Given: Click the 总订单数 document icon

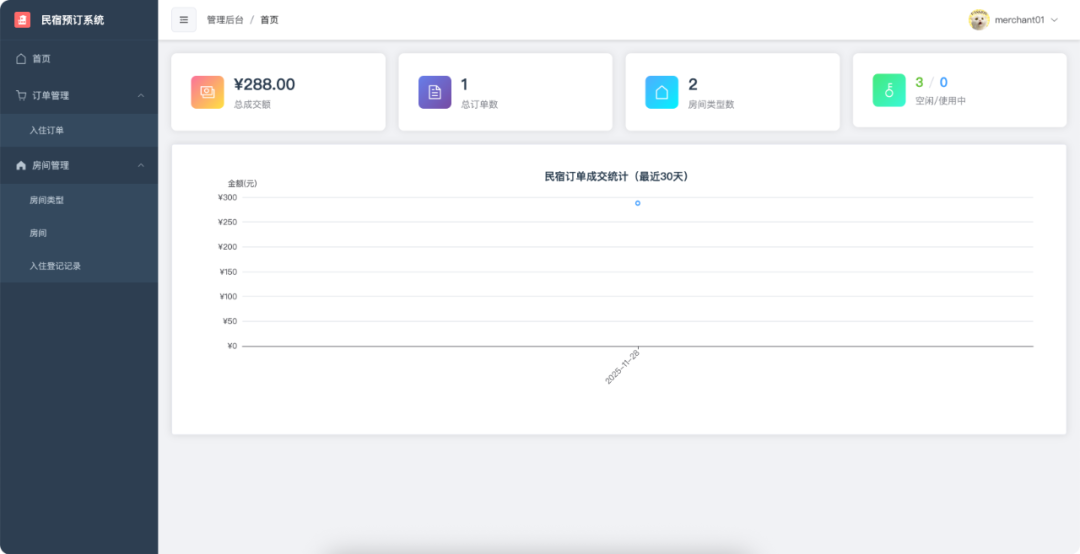Looking at the screenshot, I should pos(435,92).
